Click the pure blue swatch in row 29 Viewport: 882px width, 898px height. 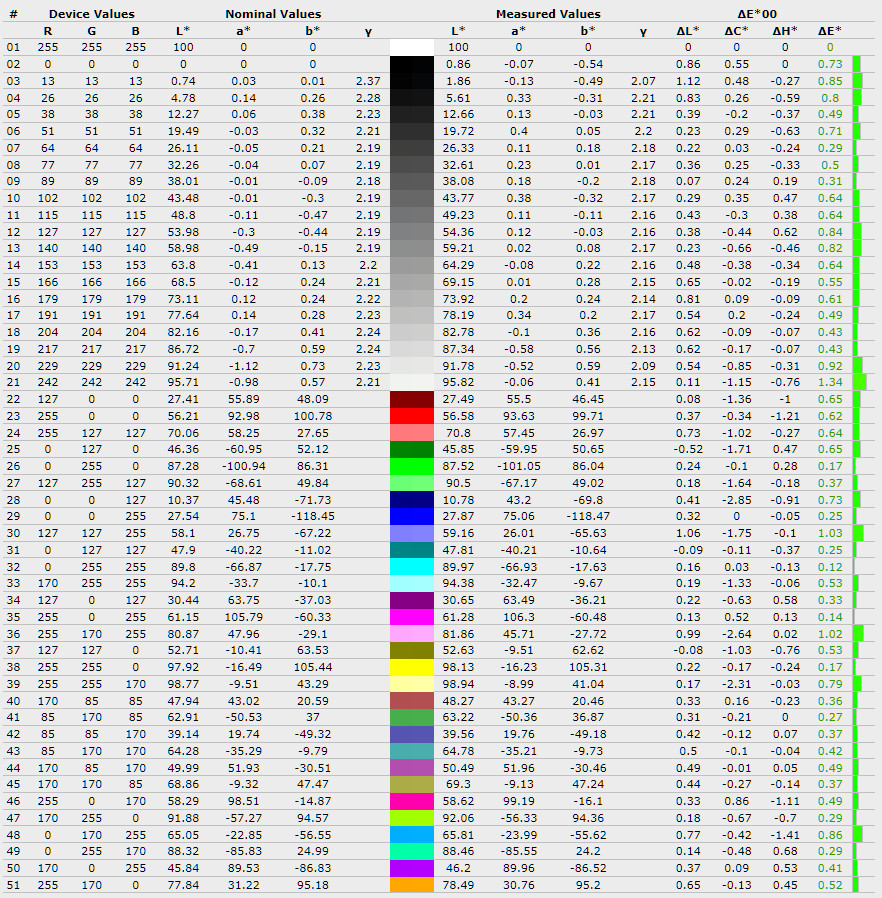[x=411, y=516]
